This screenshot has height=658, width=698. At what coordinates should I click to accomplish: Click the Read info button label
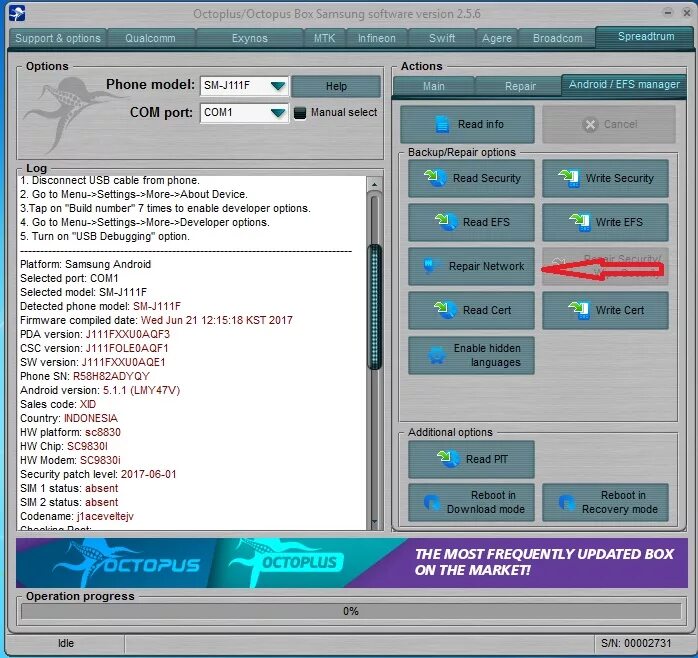[480, 124]
